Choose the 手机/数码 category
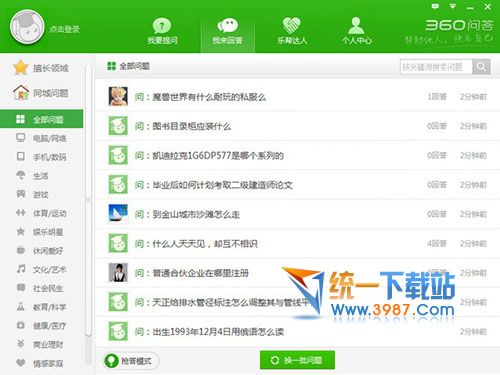The height and width of the screenshot is (375, 500). tap(41, 157)
